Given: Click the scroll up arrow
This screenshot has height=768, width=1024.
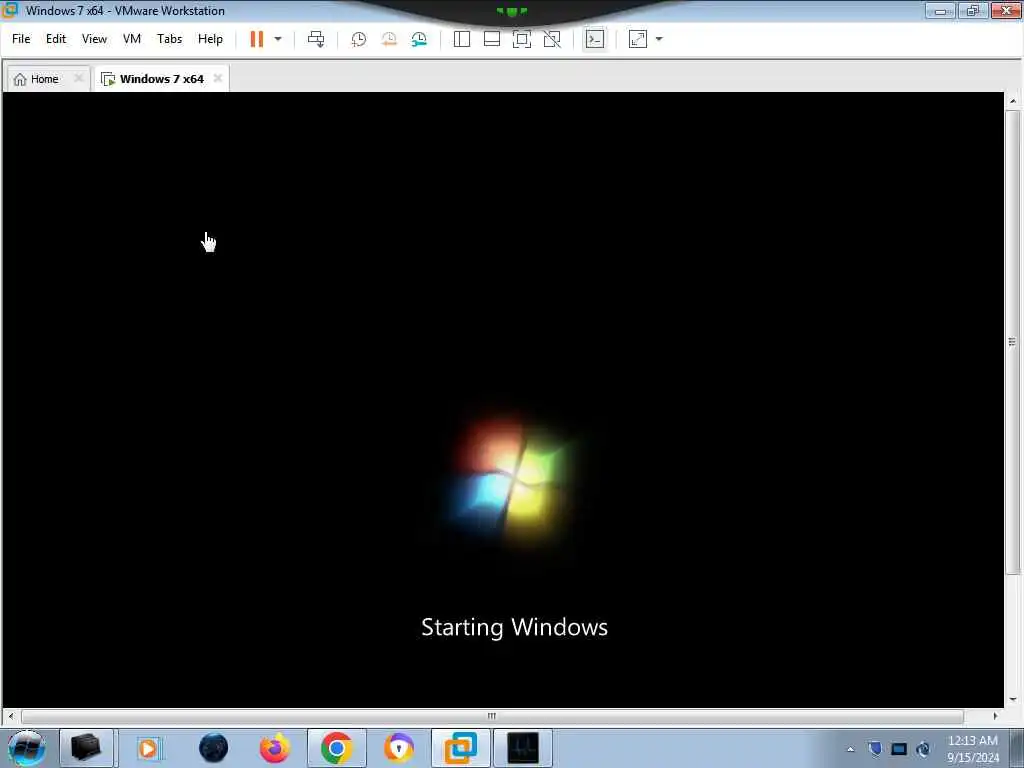Looking at the screenshot, I should pyautogui.click(x=1012, y=101).
